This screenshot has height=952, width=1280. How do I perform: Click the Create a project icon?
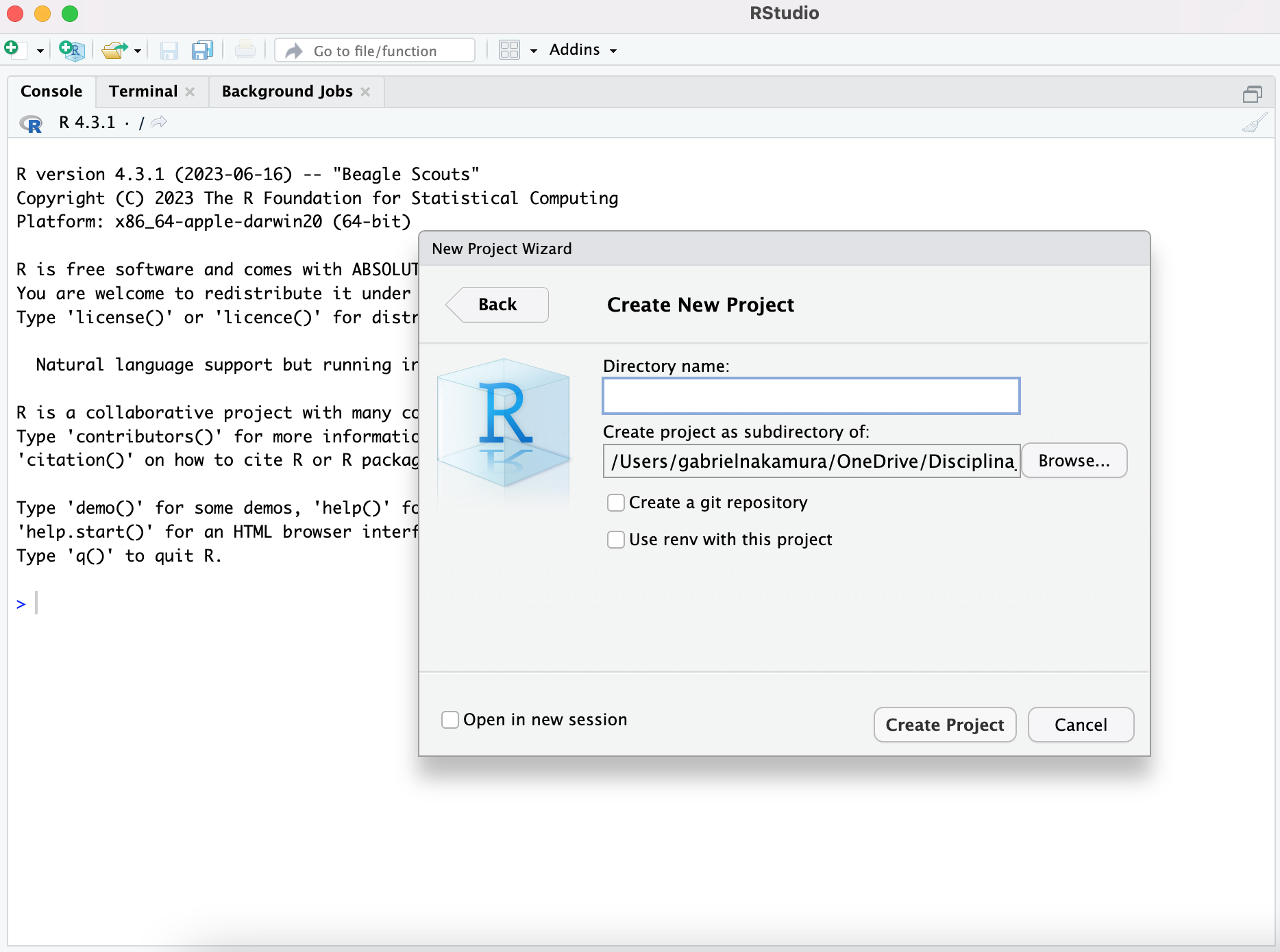(x=72, y=50)
